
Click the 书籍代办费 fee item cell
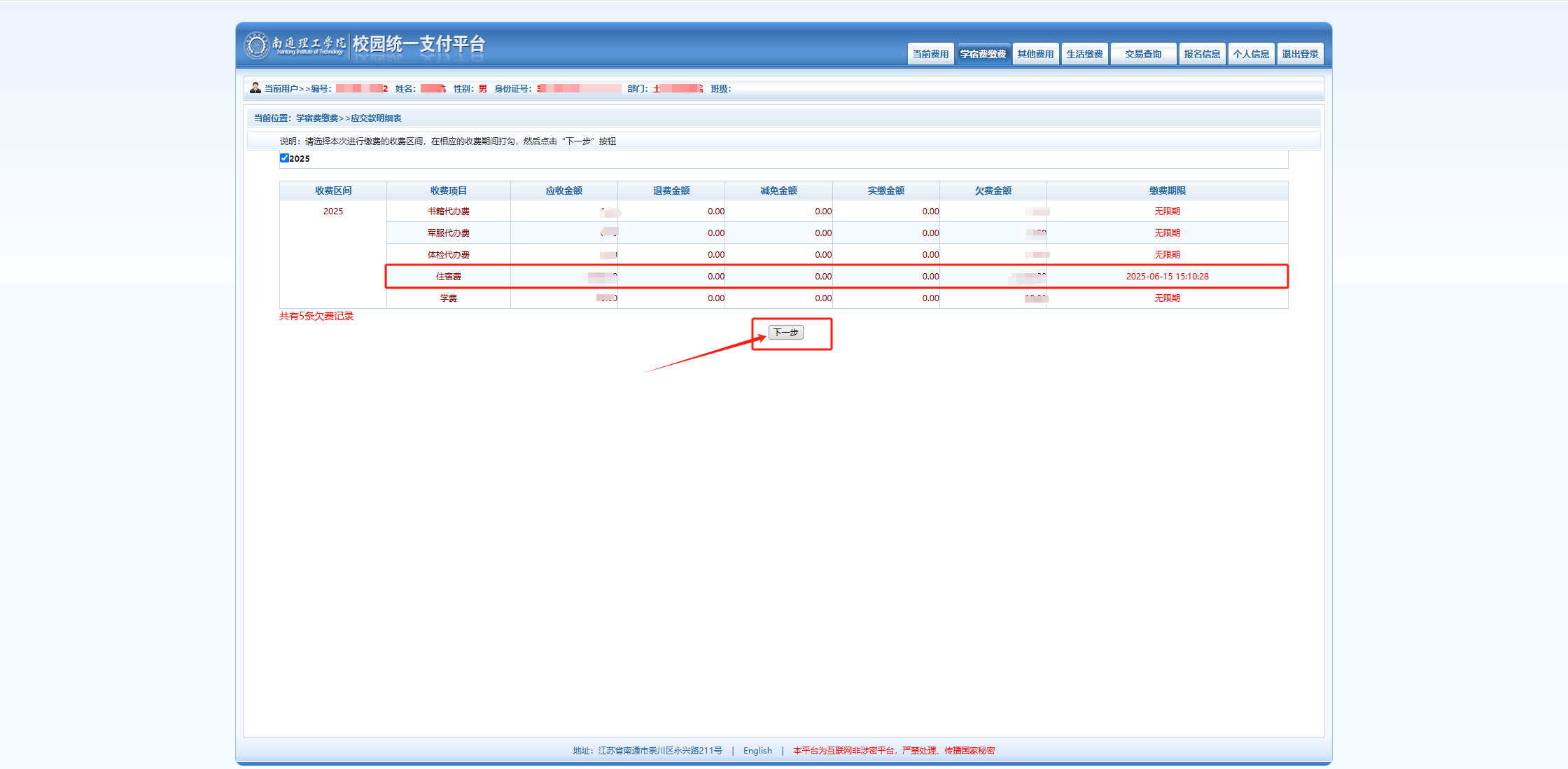click(x=449, y=212)
